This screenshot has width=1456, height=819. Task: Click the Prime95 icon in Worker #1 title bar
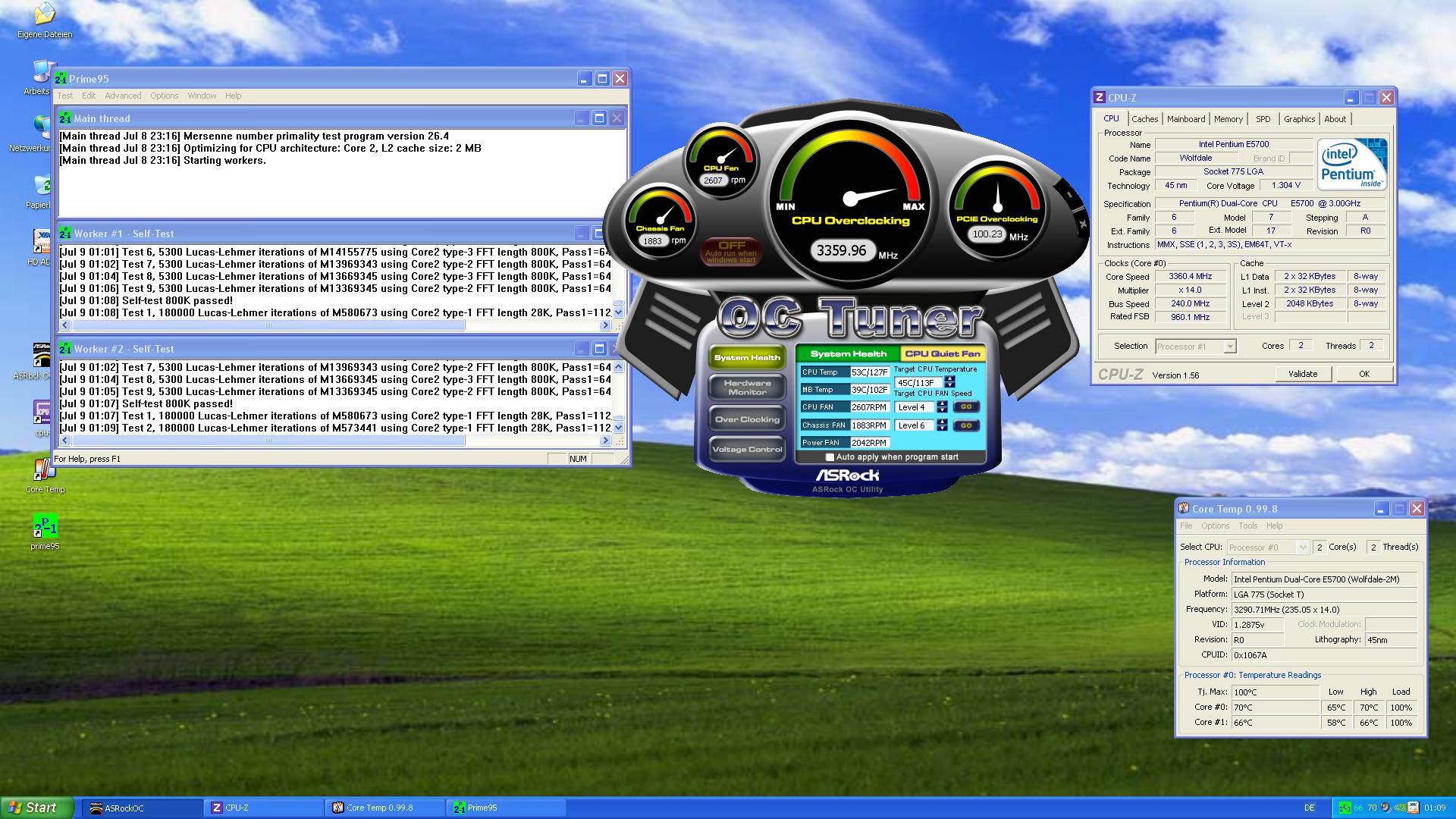point(65,234)
